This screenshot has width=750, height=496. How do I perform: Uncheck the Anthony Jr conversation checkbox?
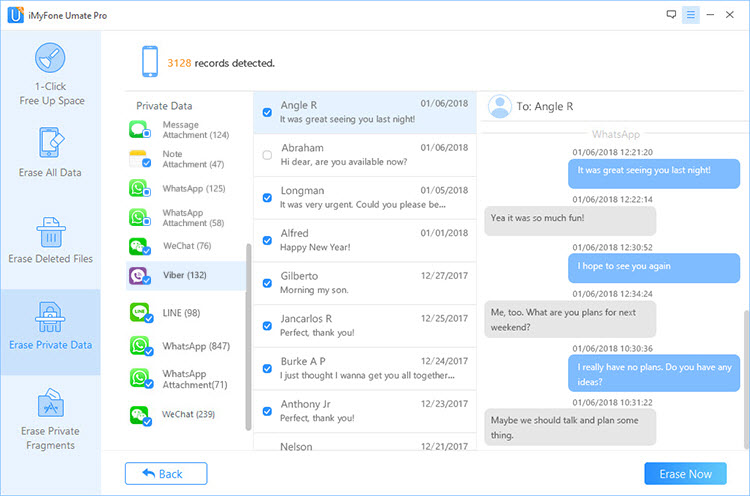click(x=267, y=411)
